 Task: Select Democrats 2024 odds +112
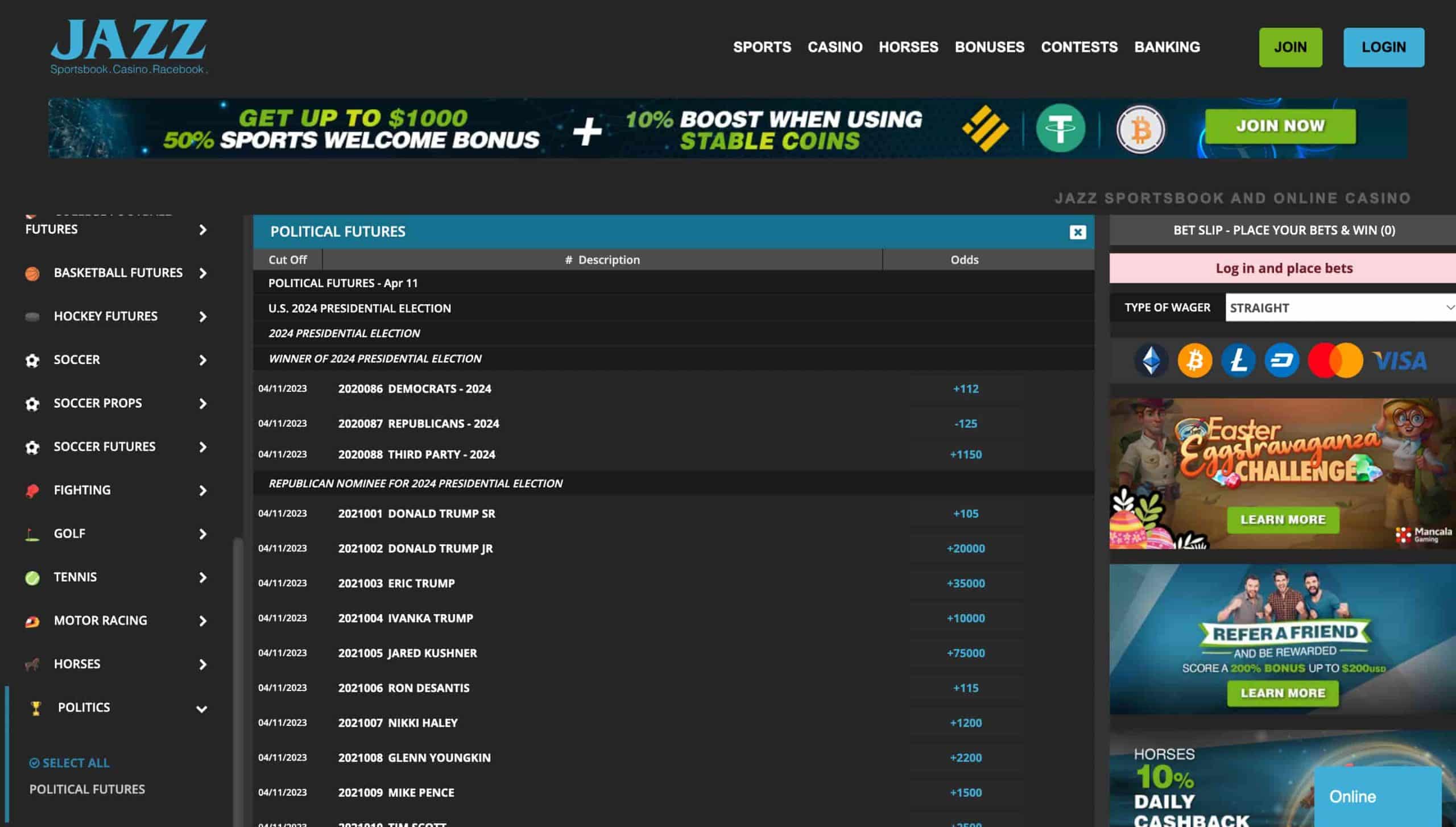(x=965, y=389)
